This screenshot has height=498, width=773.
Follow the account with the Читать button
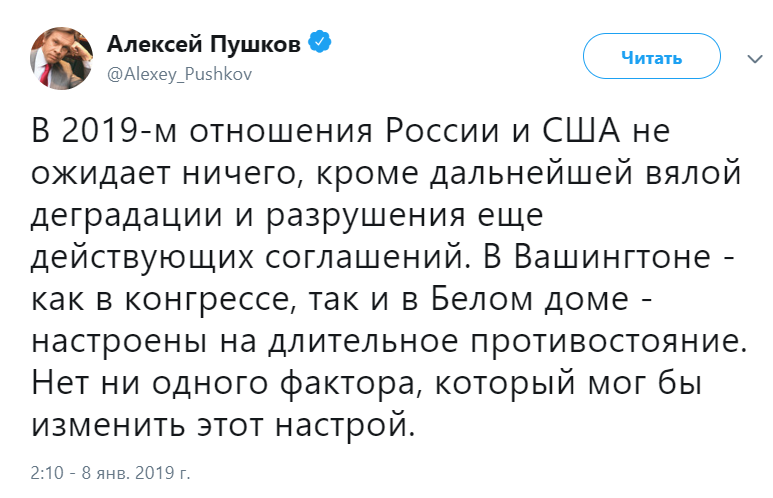point(652,56)
